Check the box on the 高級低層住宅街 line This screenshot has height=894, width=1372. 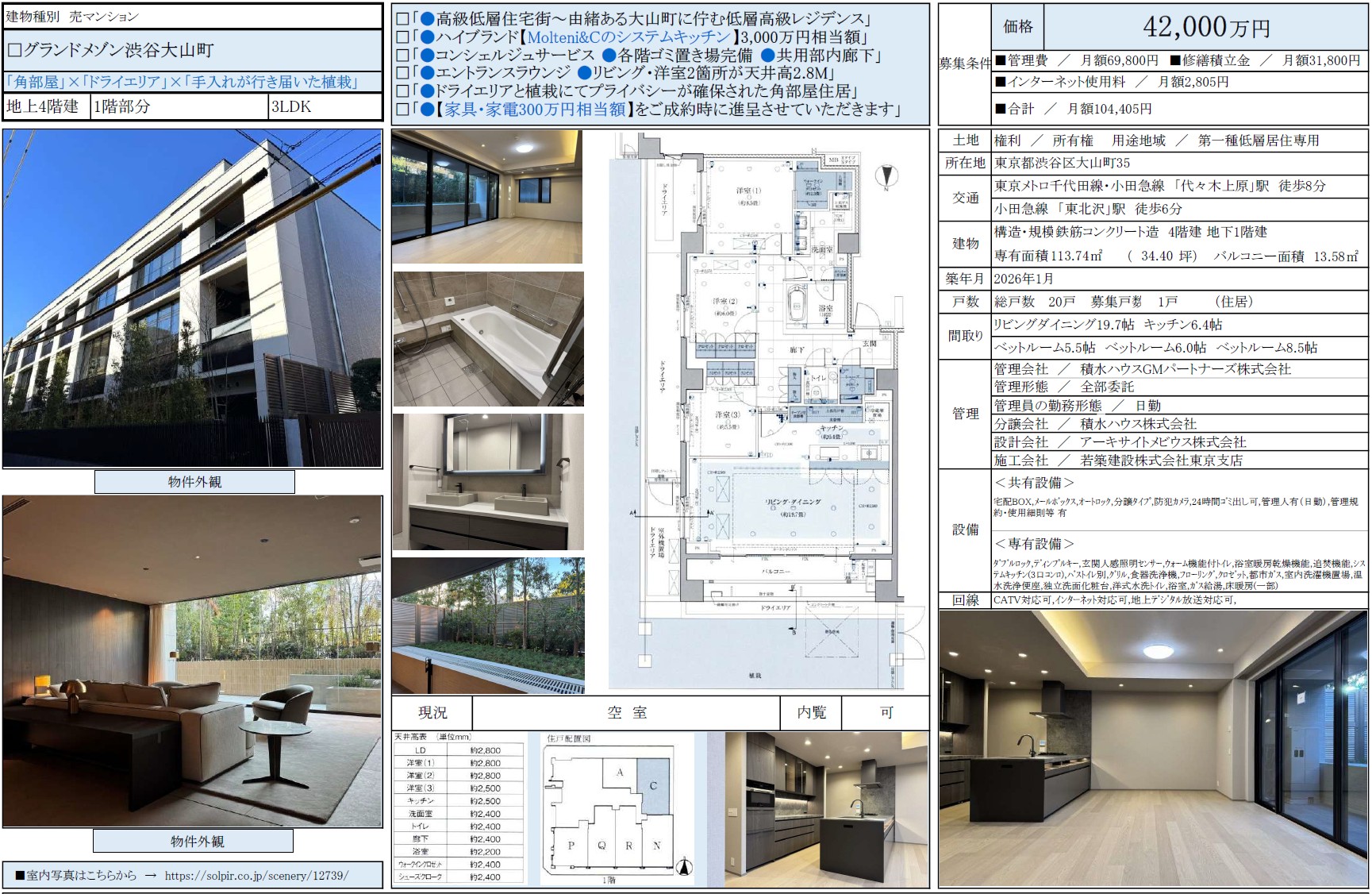(x=402, y=19)
